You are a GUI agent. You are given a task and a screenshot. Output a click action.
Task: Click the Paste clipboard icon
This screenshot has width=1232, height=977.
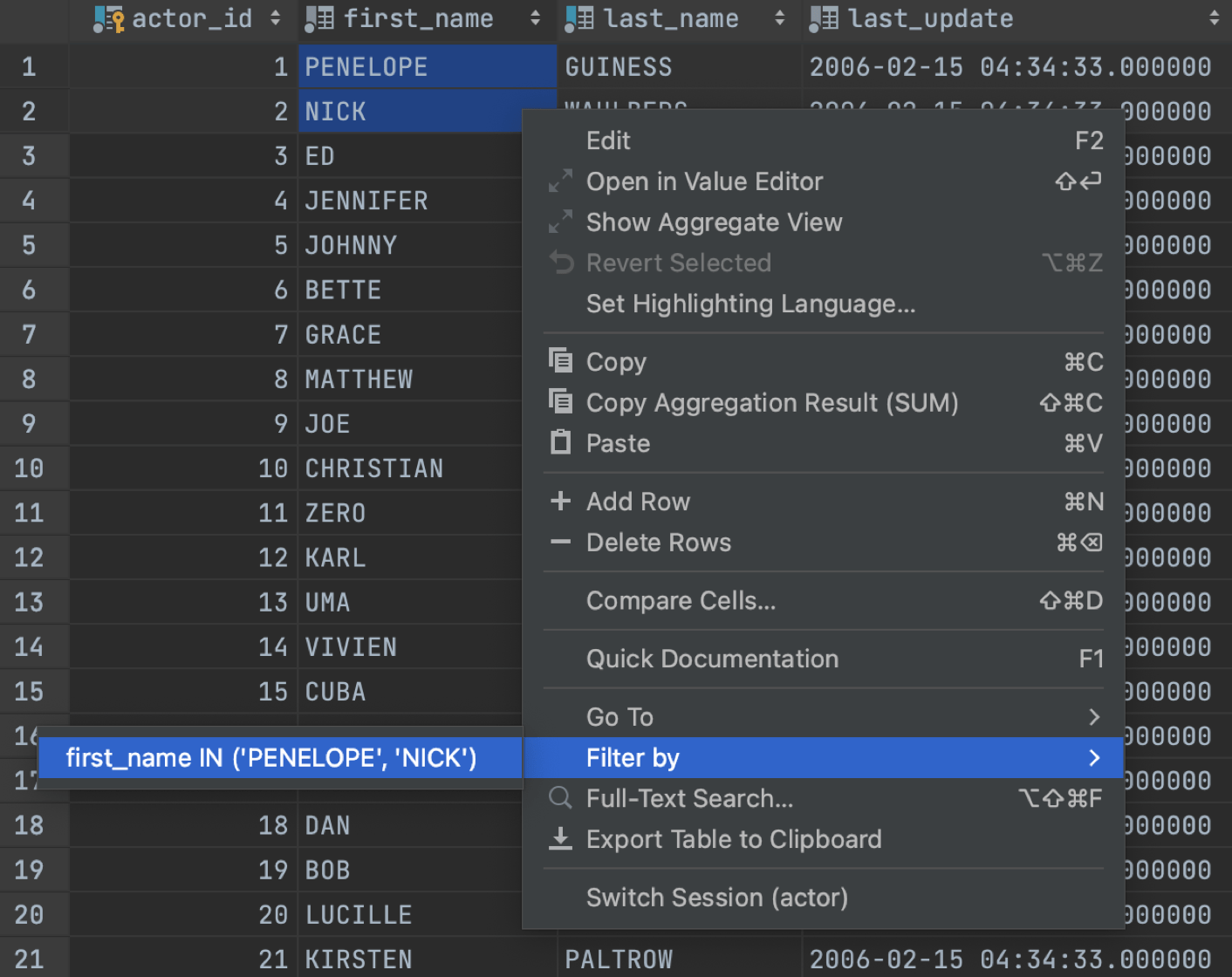pos(561,443)
